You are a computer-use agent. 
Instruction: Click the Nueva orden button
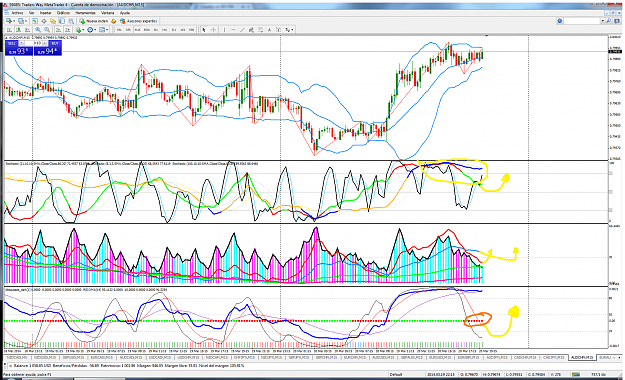pyautogui.click(x=94, y=21)
